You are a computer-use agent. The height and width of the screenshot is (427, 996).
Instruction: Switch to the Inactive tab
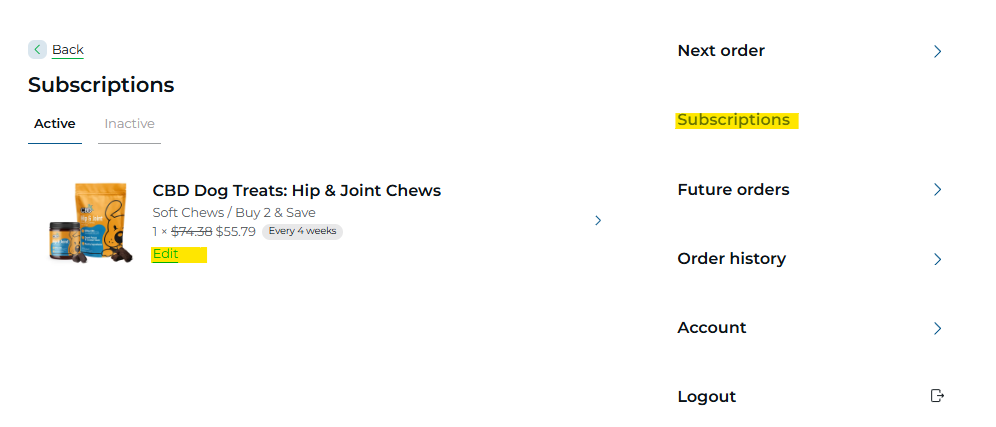tap(129, 124)
